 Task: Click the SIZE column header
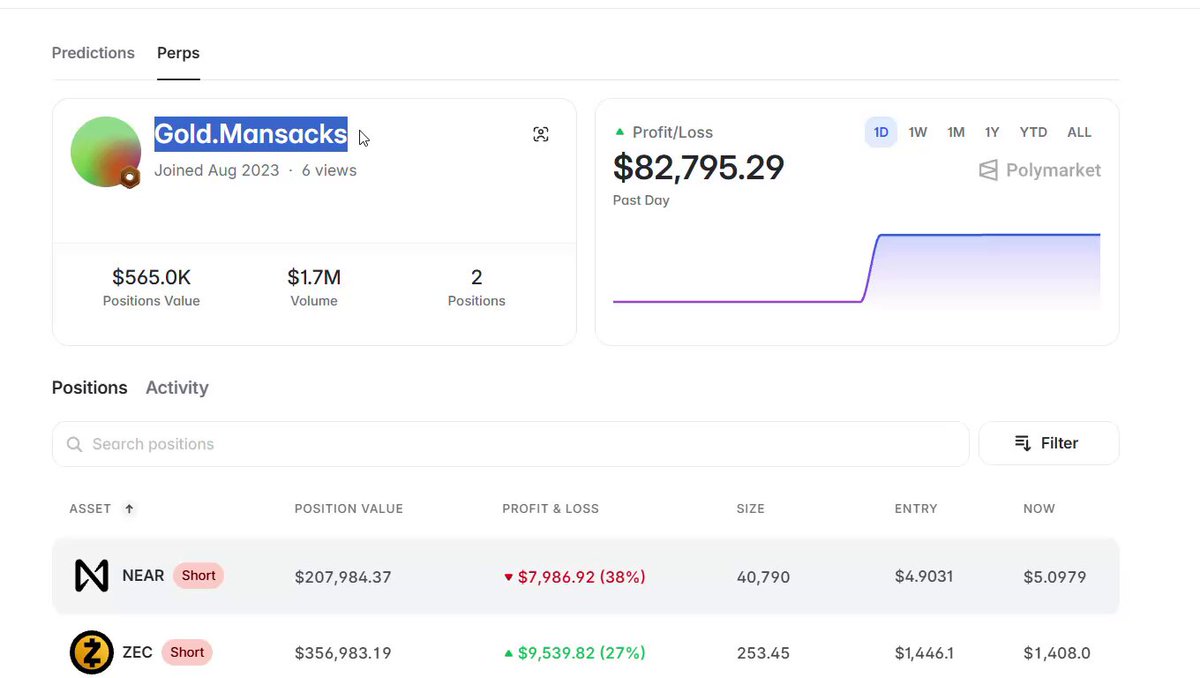(x=751, y=509)
